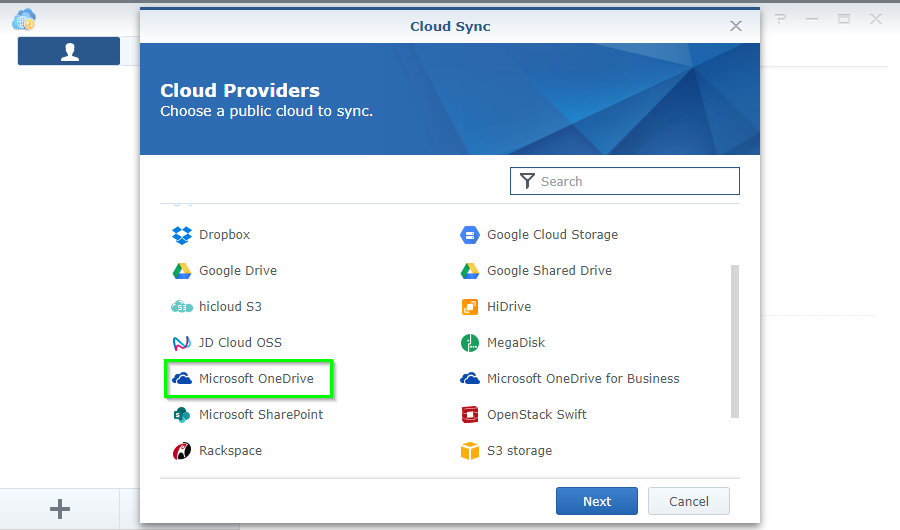Select the OpenStack Swift icon
This screenshot has height=530, width=900.
470,415
